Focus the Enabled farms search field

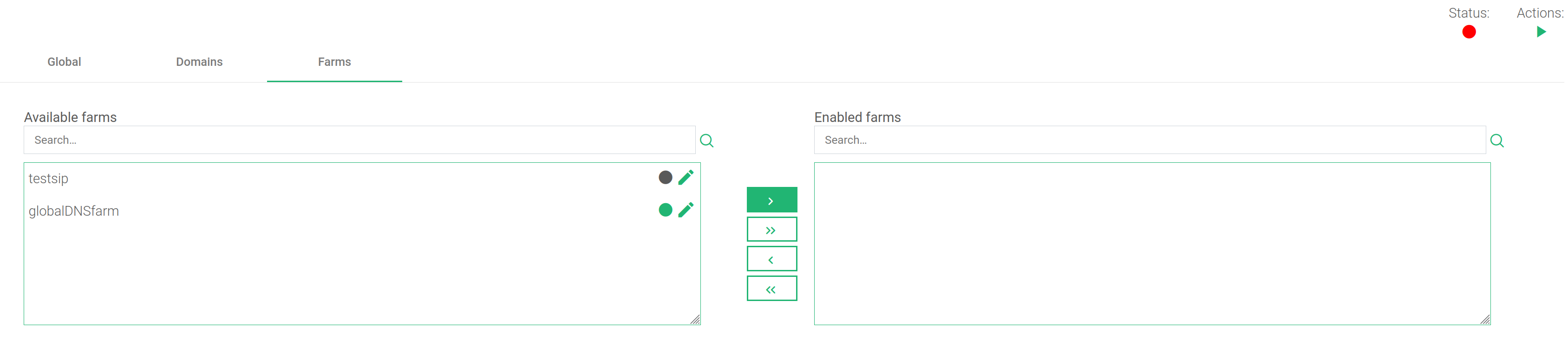pos(1150,140)
